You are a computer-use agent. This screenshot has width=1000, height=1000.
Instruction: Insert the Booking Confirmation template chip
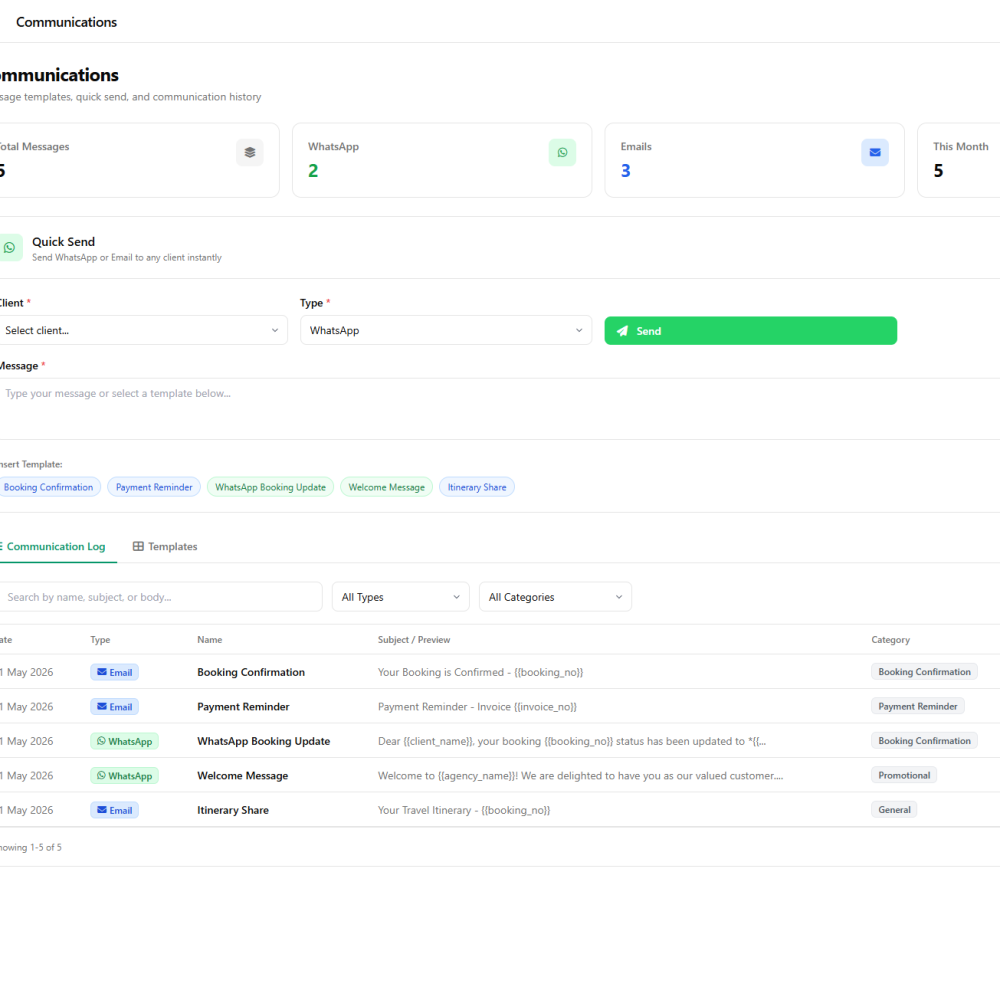click(x=48, y=487)
